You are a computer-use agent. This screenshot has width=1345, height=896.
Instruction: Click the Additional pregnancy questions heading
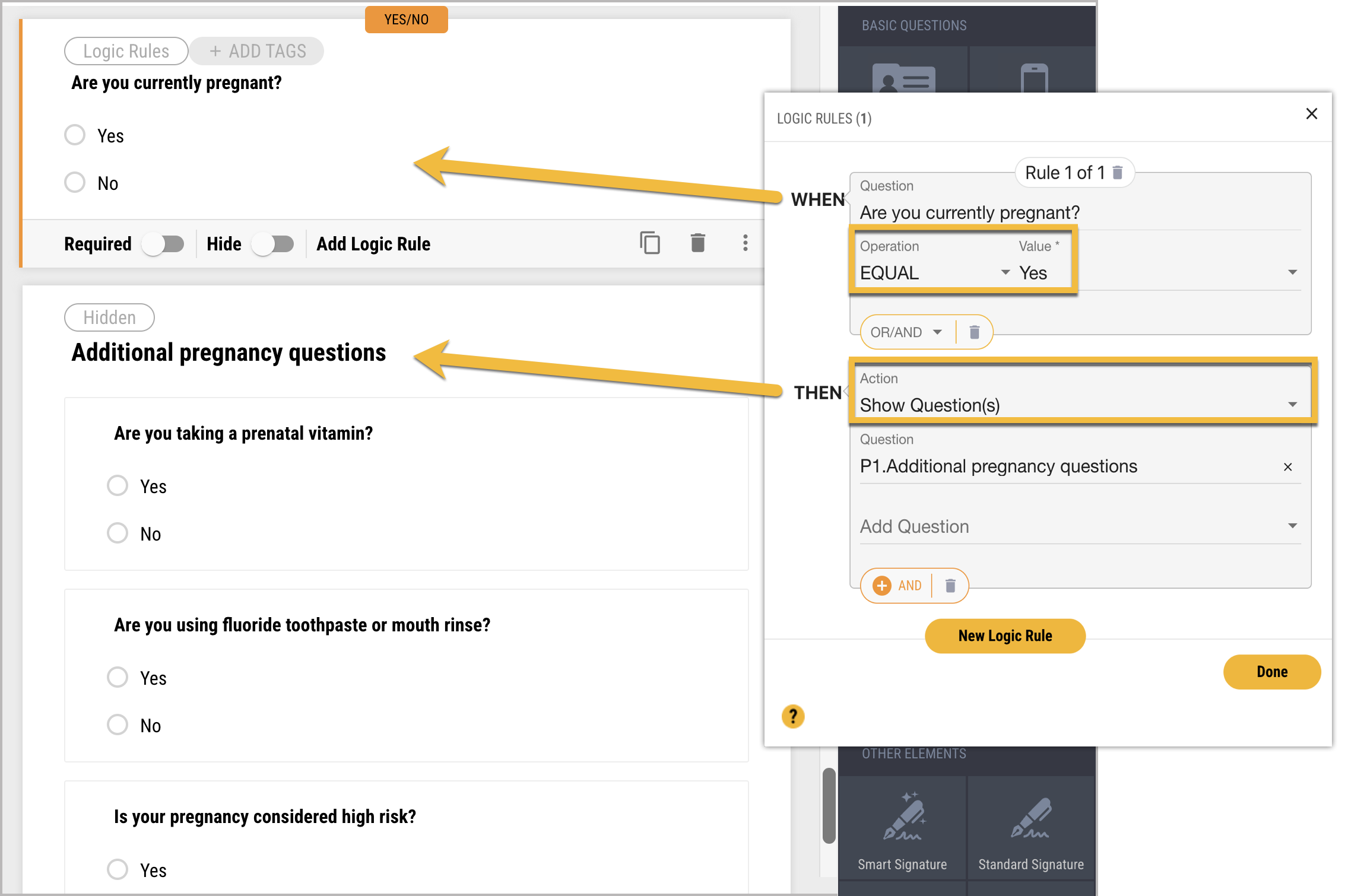[229, 352]
